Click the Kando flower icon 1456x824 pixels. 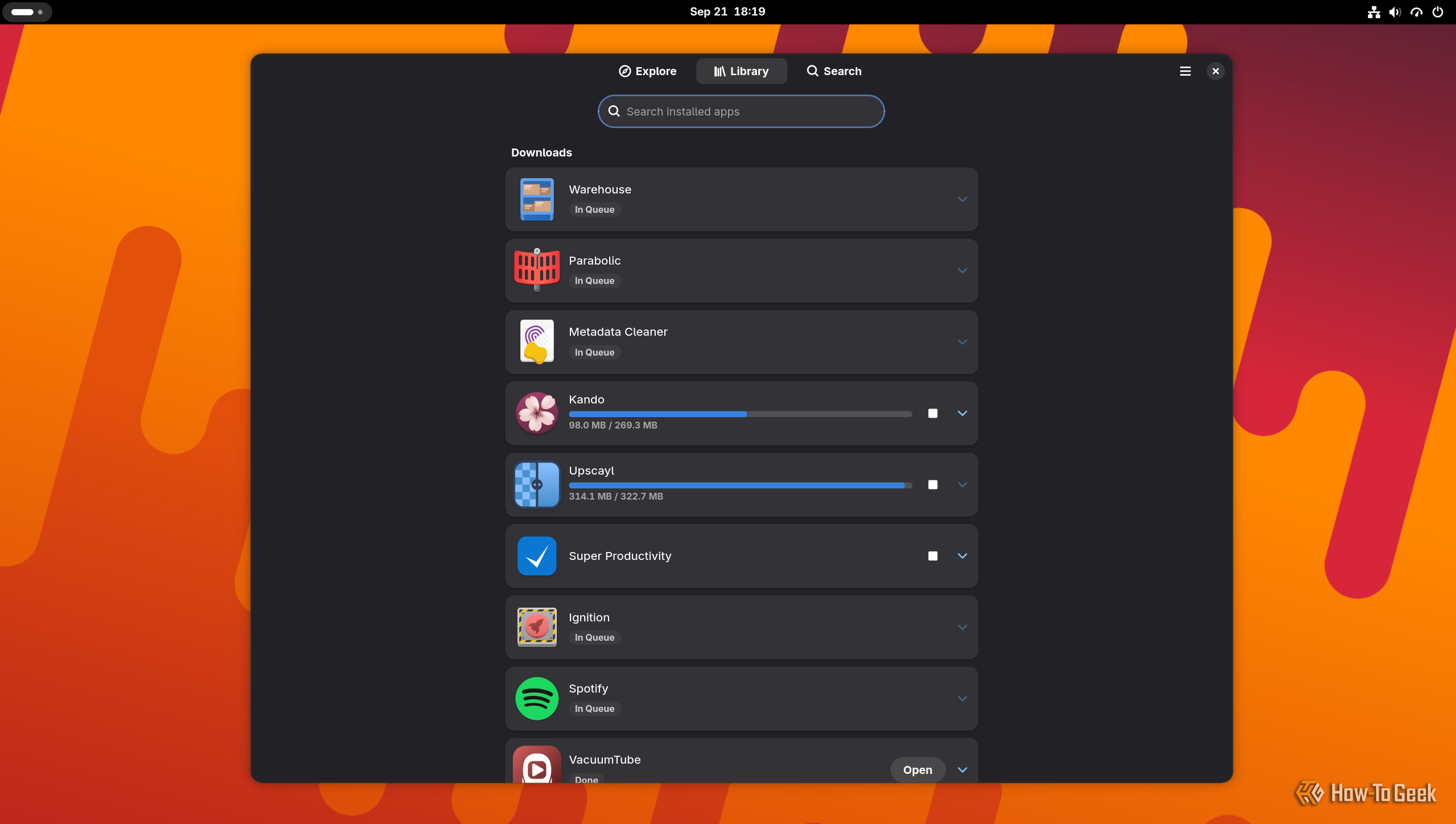pos(537,413)
